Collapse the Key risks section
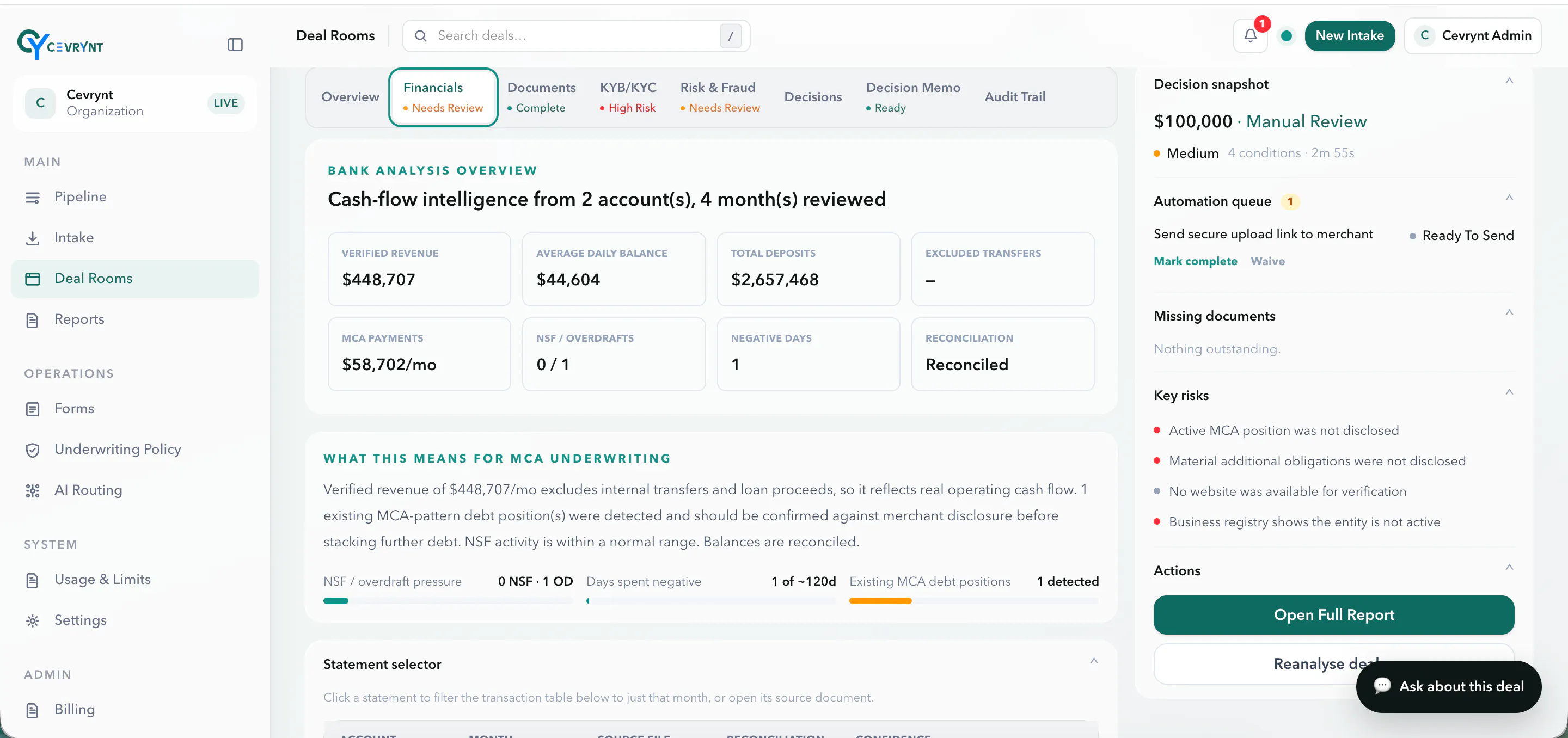The image size is (1568, 738). click(1509, 392)
